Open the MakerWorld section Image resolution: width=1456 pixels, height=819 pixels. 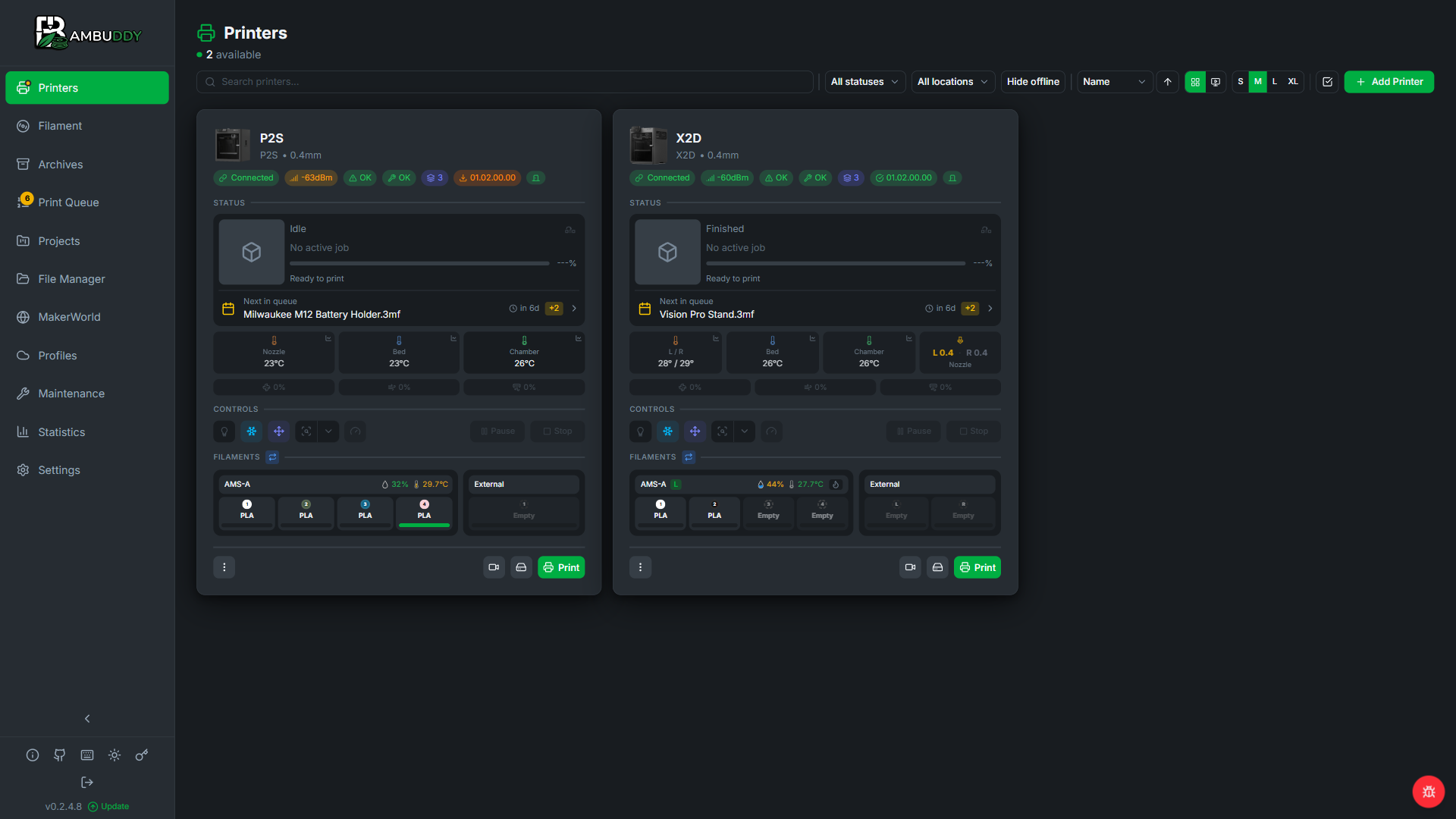tap(87, 317)
